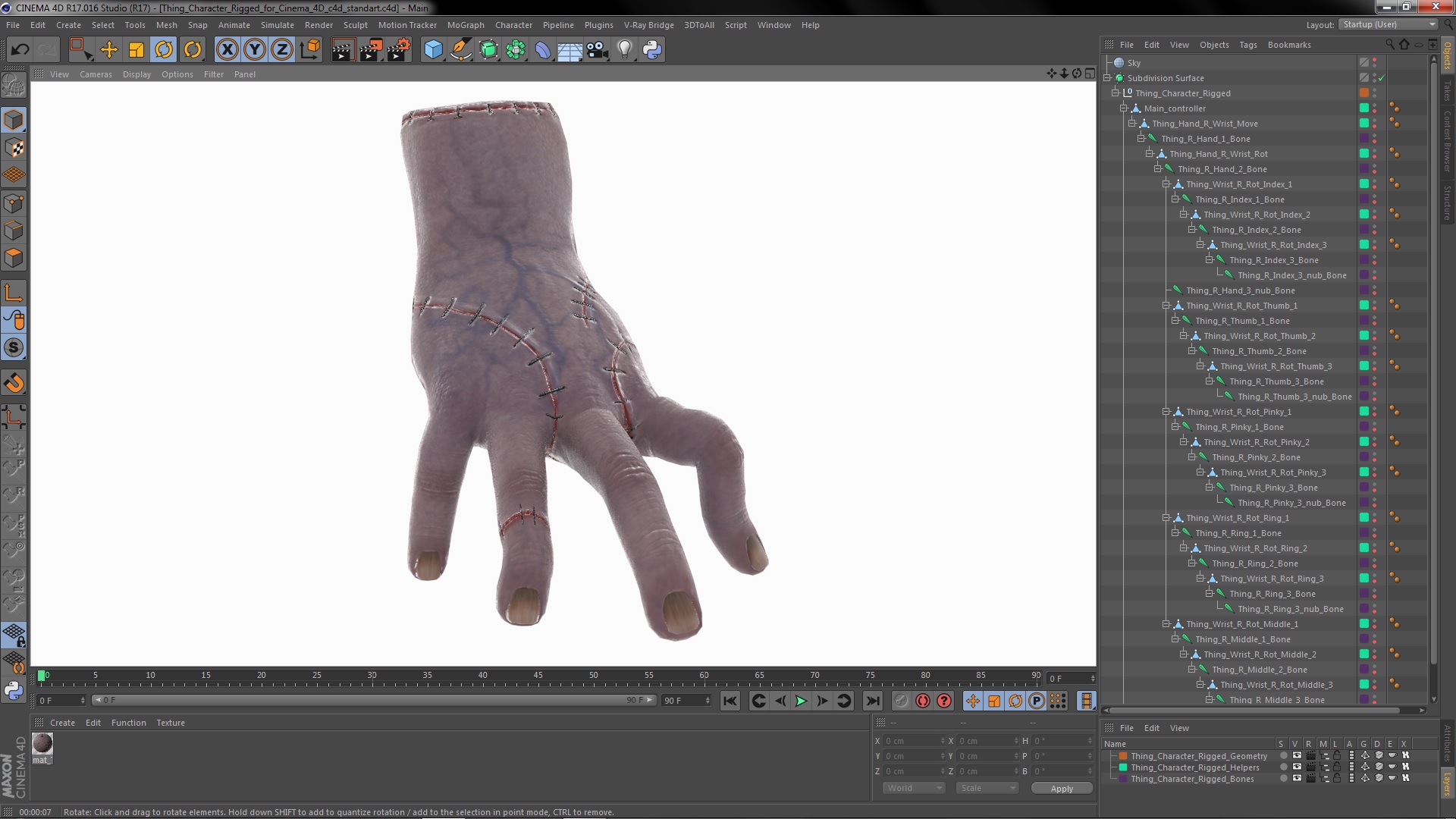Click the Helpers layer color swatch

[1123, 767]
